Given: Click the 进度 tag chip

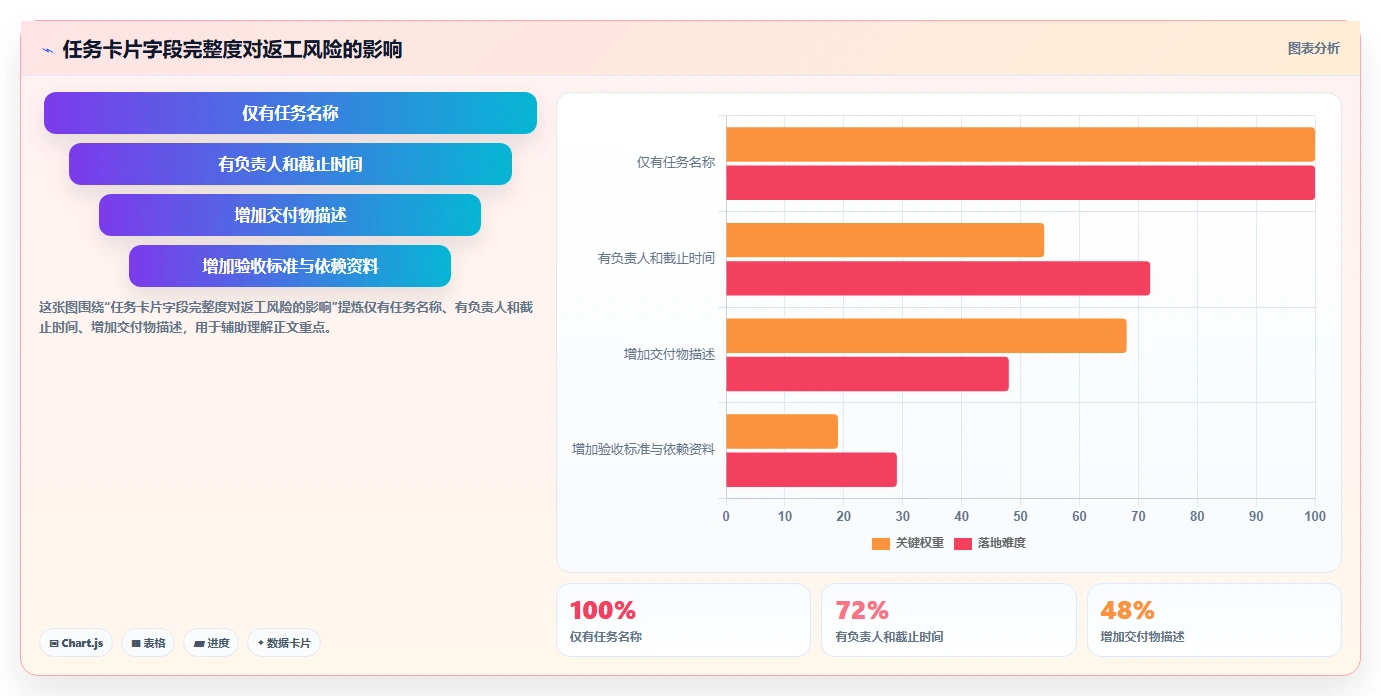Looking at the screenshot, I should coord(211,643).
